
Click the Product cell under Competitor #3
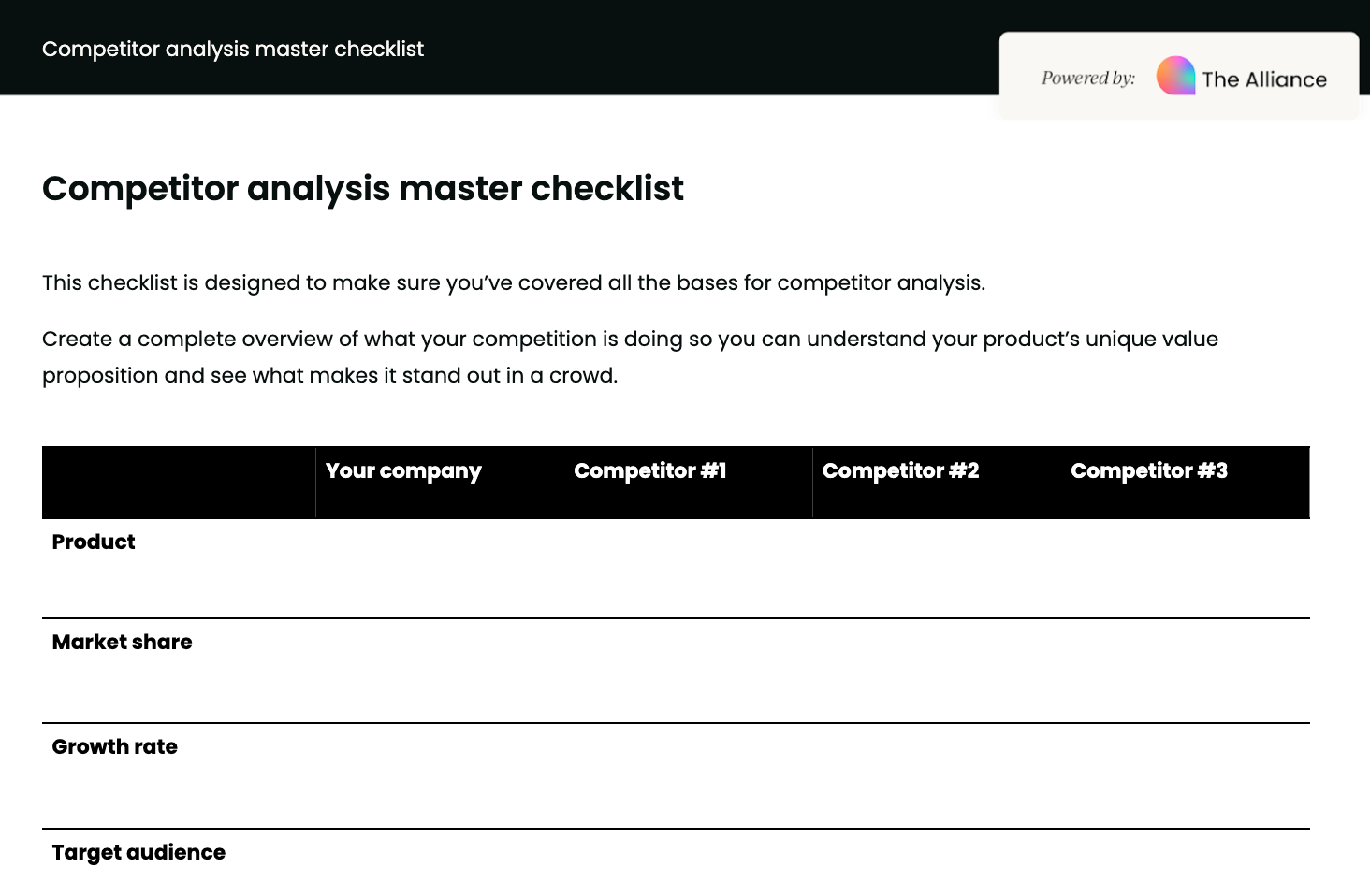pos(1186,568)
